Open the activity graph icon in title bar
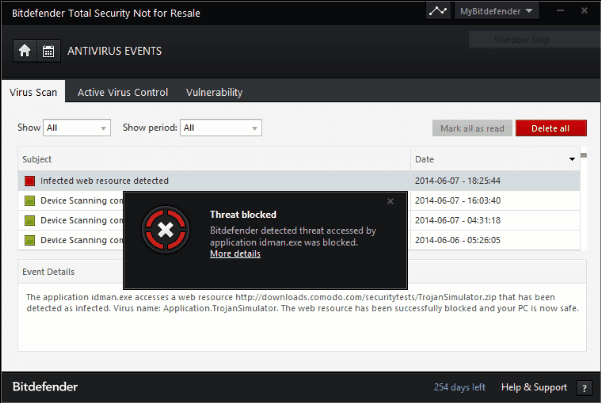601x403 pixels. point(438,11)
